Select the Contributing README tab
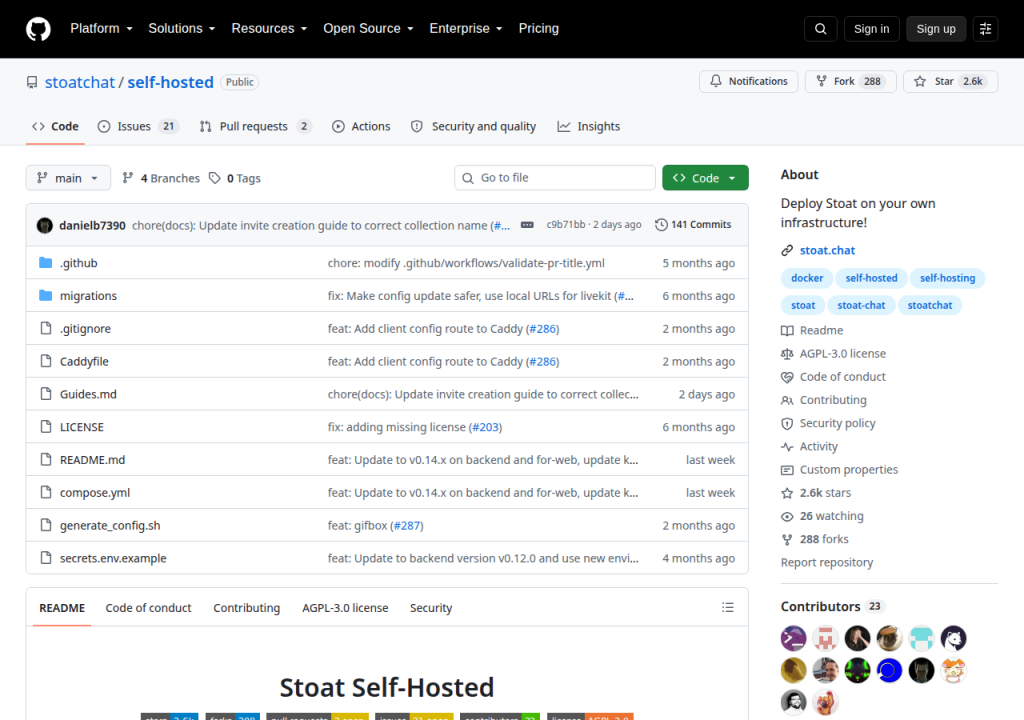Viewport: 1024px width, 720px height. pyautogui.click(x=246, y=608)
